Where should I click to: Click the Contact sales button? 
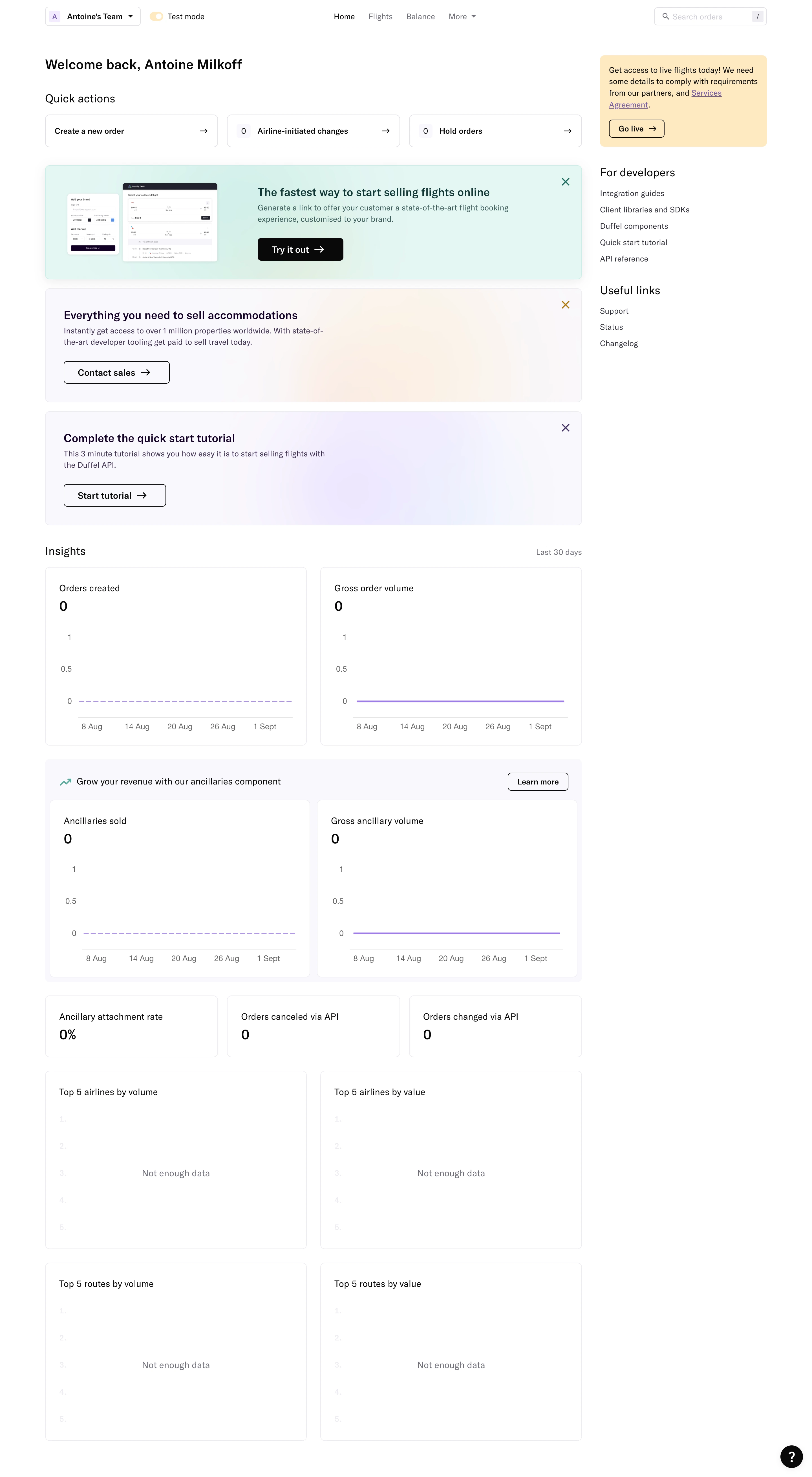[x=116, y=373]
